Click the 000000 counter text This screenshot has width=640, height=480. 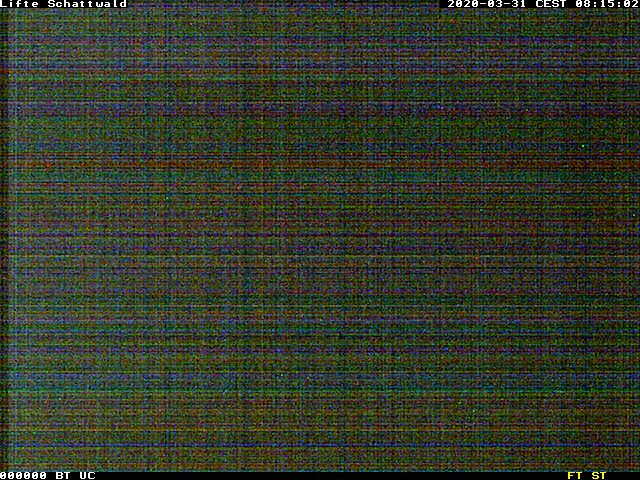coord(23,476)
